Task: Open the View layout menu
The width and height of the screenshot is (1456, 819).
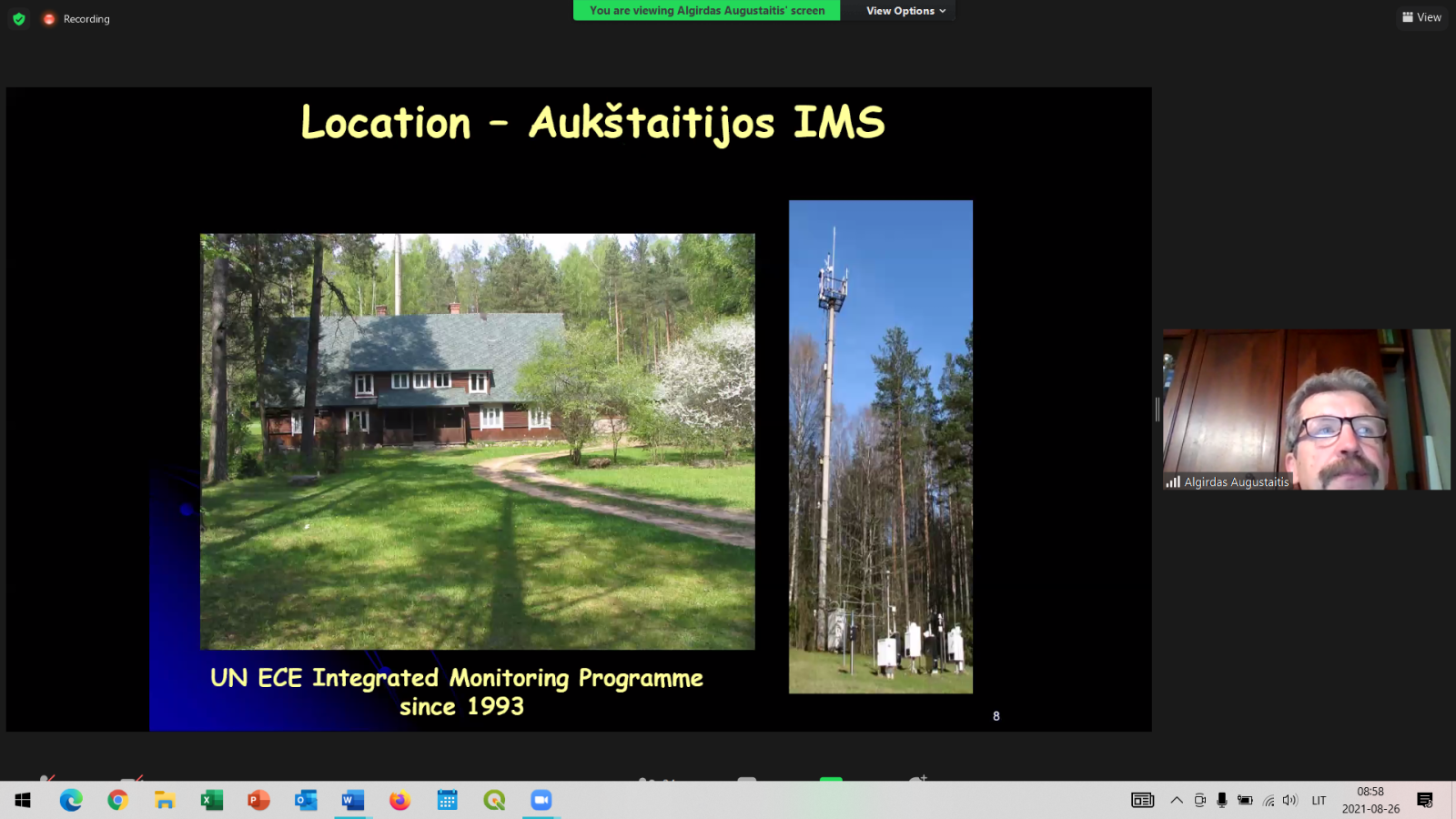Action: click(x=1421, y=17)
